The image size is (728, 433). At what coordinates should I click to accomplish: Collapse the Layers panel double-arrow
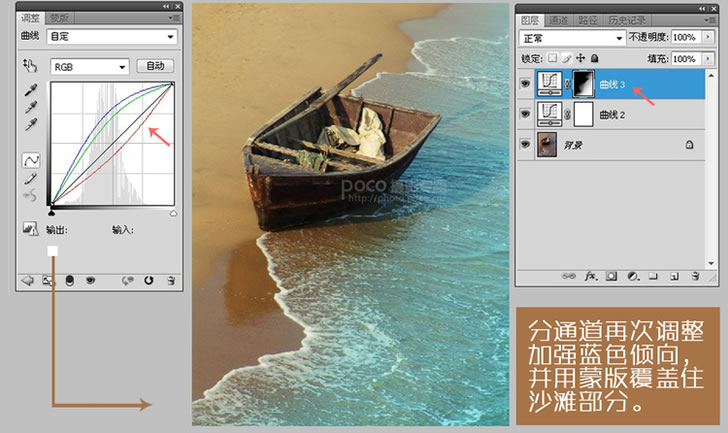[x=704, y=9]
